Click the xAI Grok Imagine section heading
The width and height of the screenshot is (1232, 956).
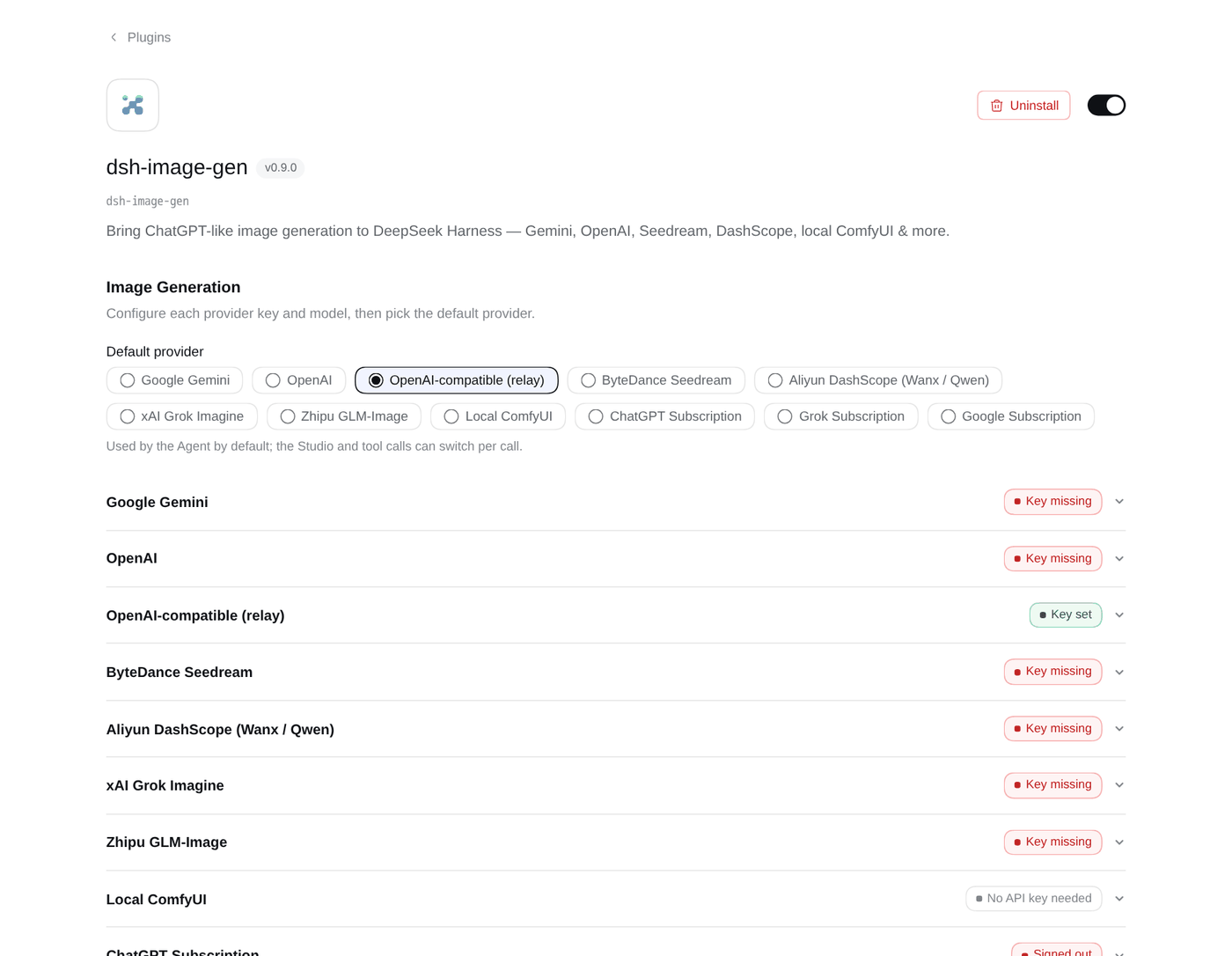pos(165,786)
